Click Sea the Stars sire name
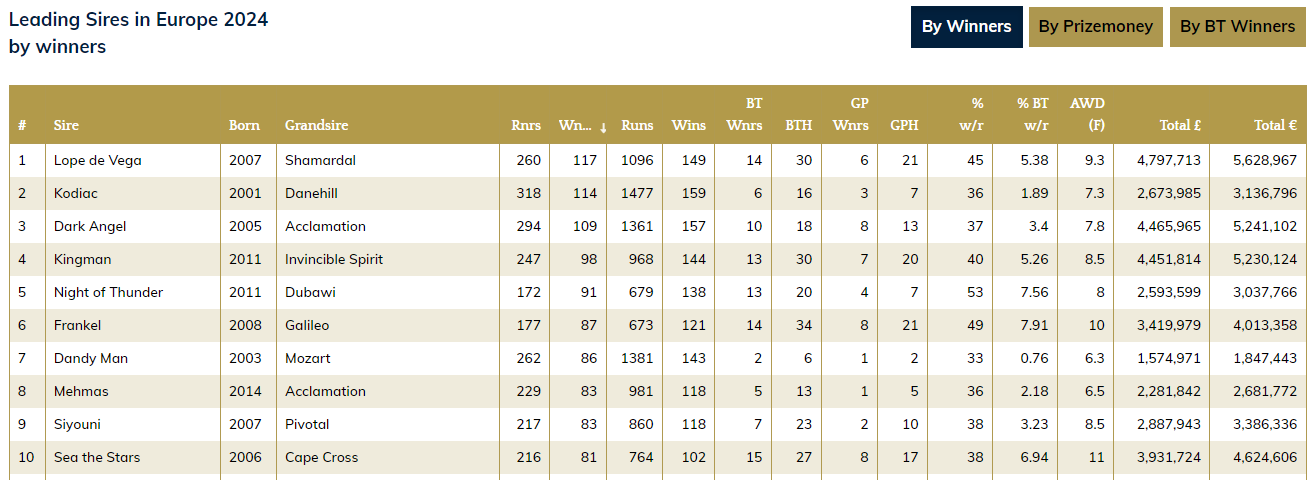The height and width of the screenshot is (480, 1310). pyautogui.click(x=97, y=457)
